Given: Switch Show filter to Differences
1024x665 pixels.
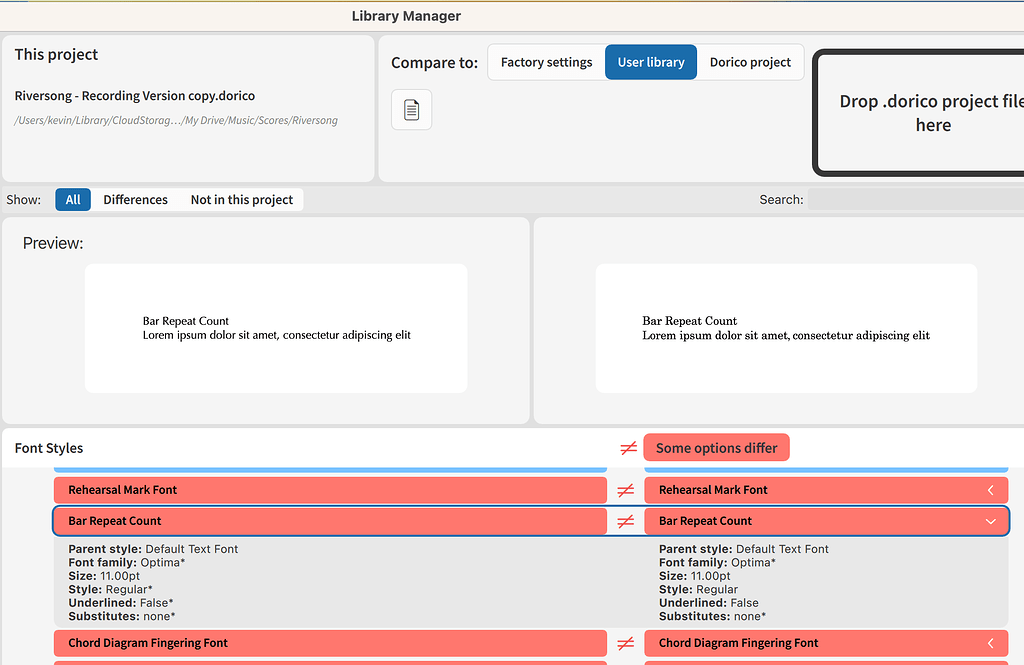Looking at the screenshot, I should [135, 199].
